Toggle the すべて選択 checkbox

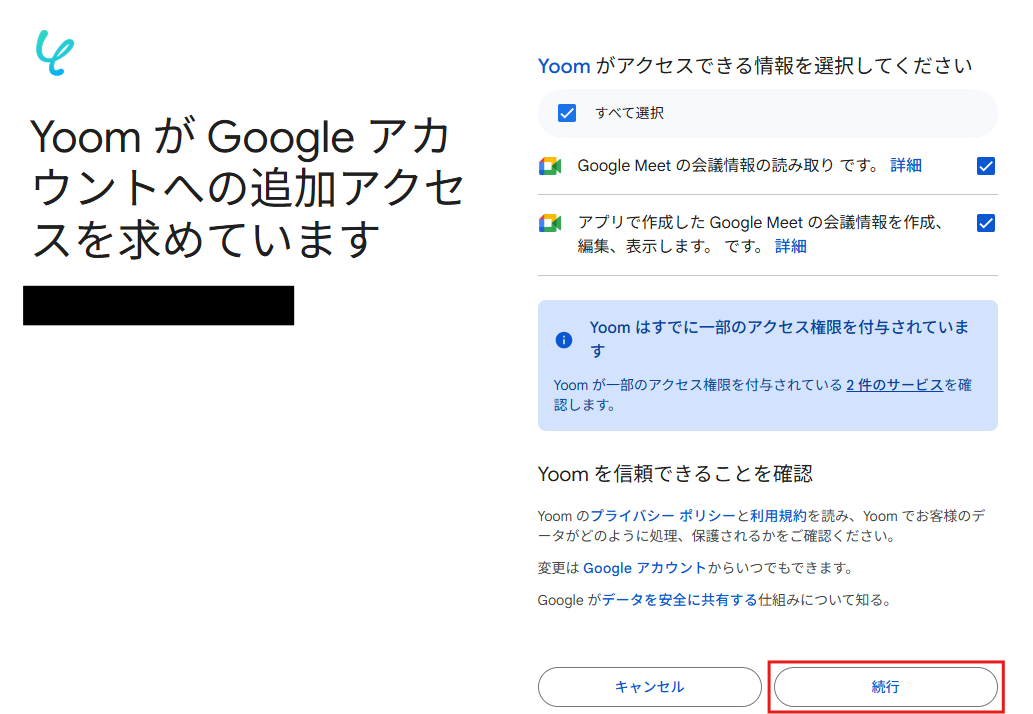tap(567, 113)
